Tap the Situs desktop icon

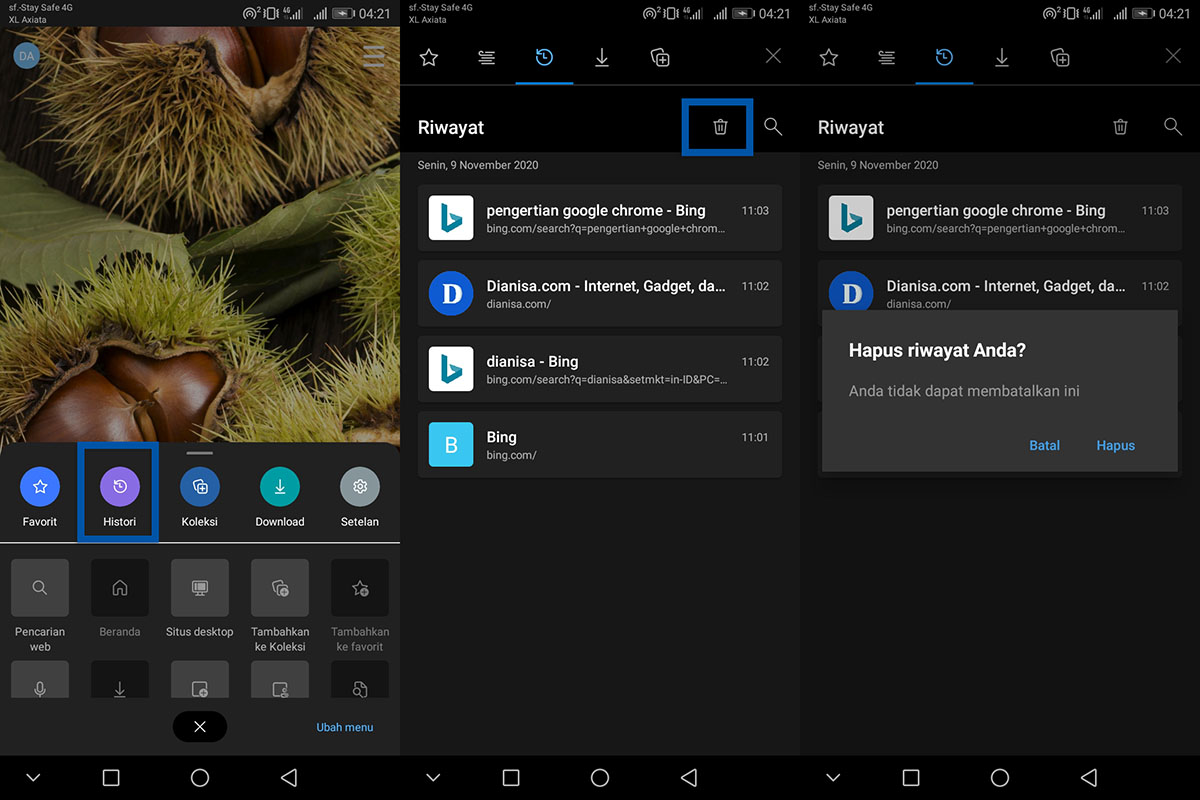(199, 588)
